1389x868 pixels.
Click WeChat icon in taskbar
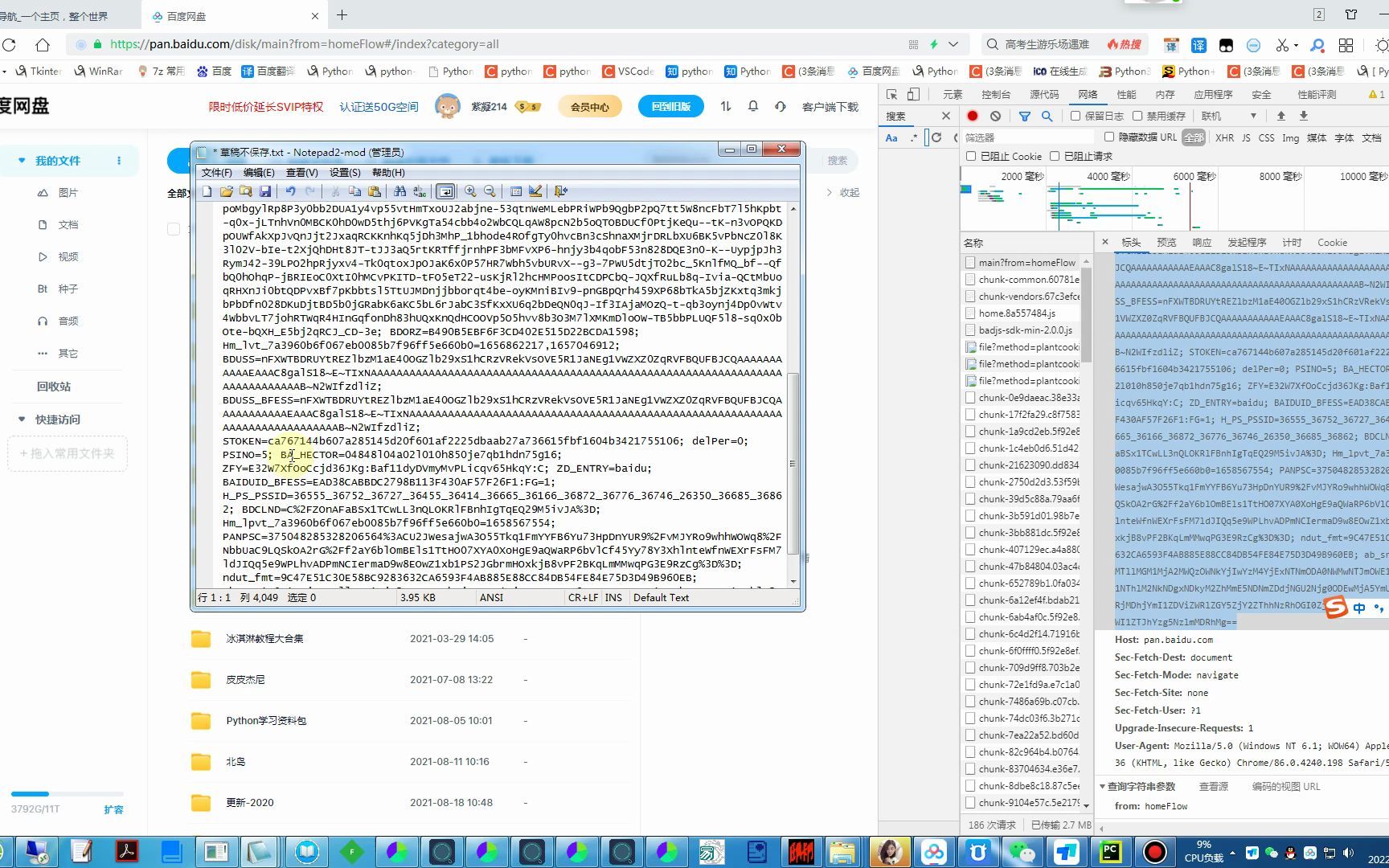1023,852
